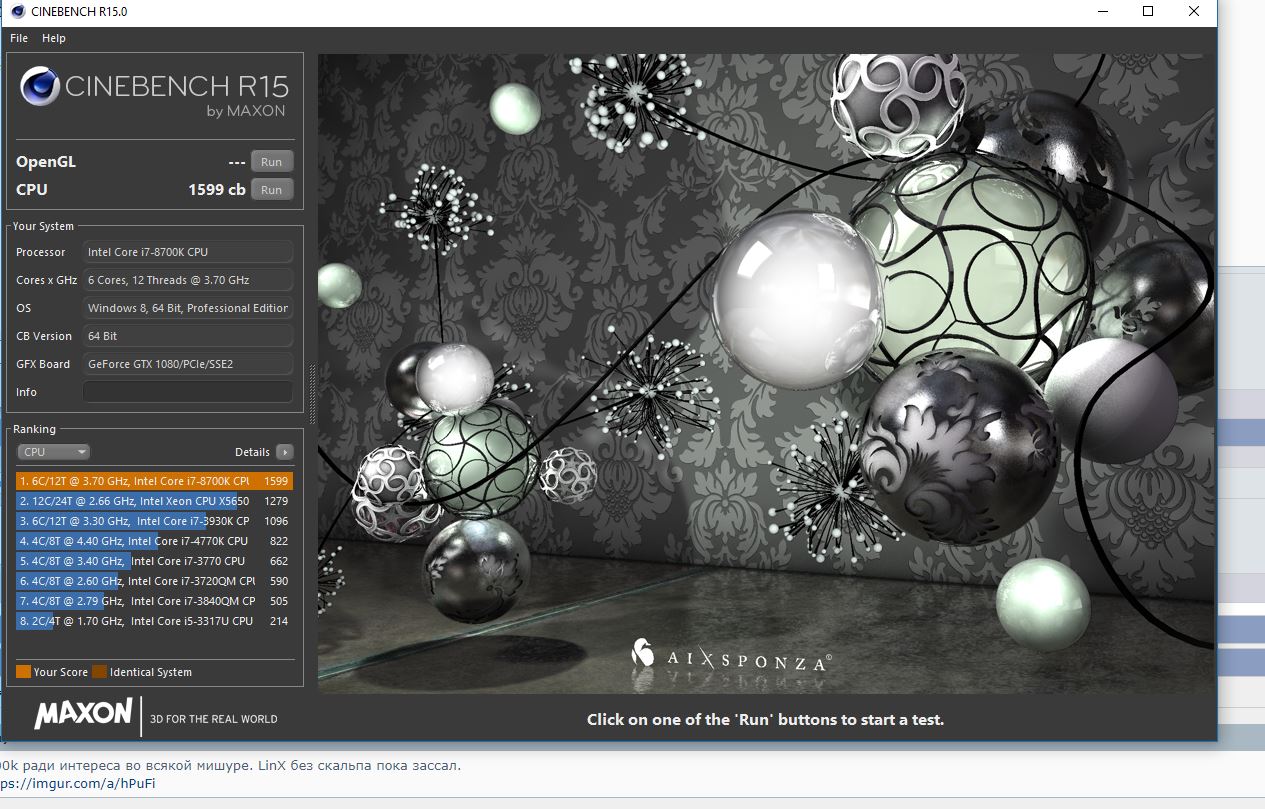Close the Cinebench window

click(x=1194, y=12)
